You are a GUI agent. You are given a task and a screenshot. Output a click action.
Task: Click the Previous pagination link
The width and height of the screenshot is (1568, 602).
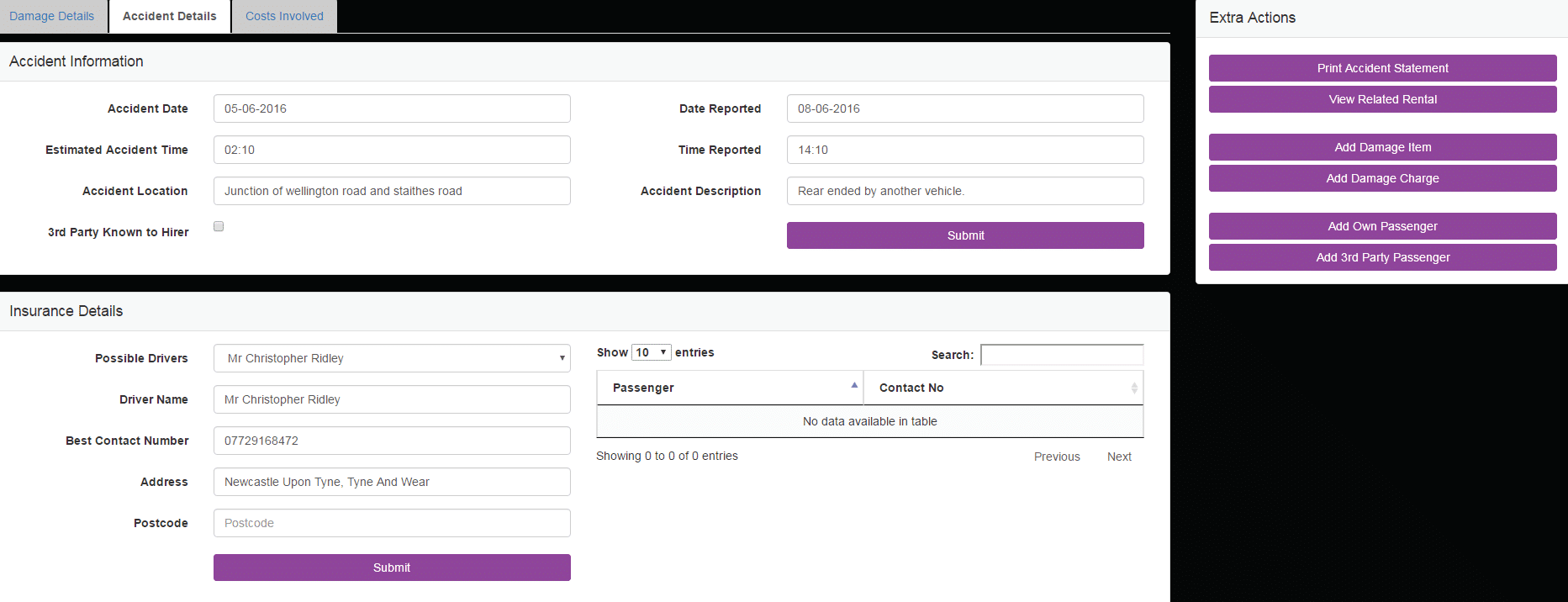[1057, 457]
